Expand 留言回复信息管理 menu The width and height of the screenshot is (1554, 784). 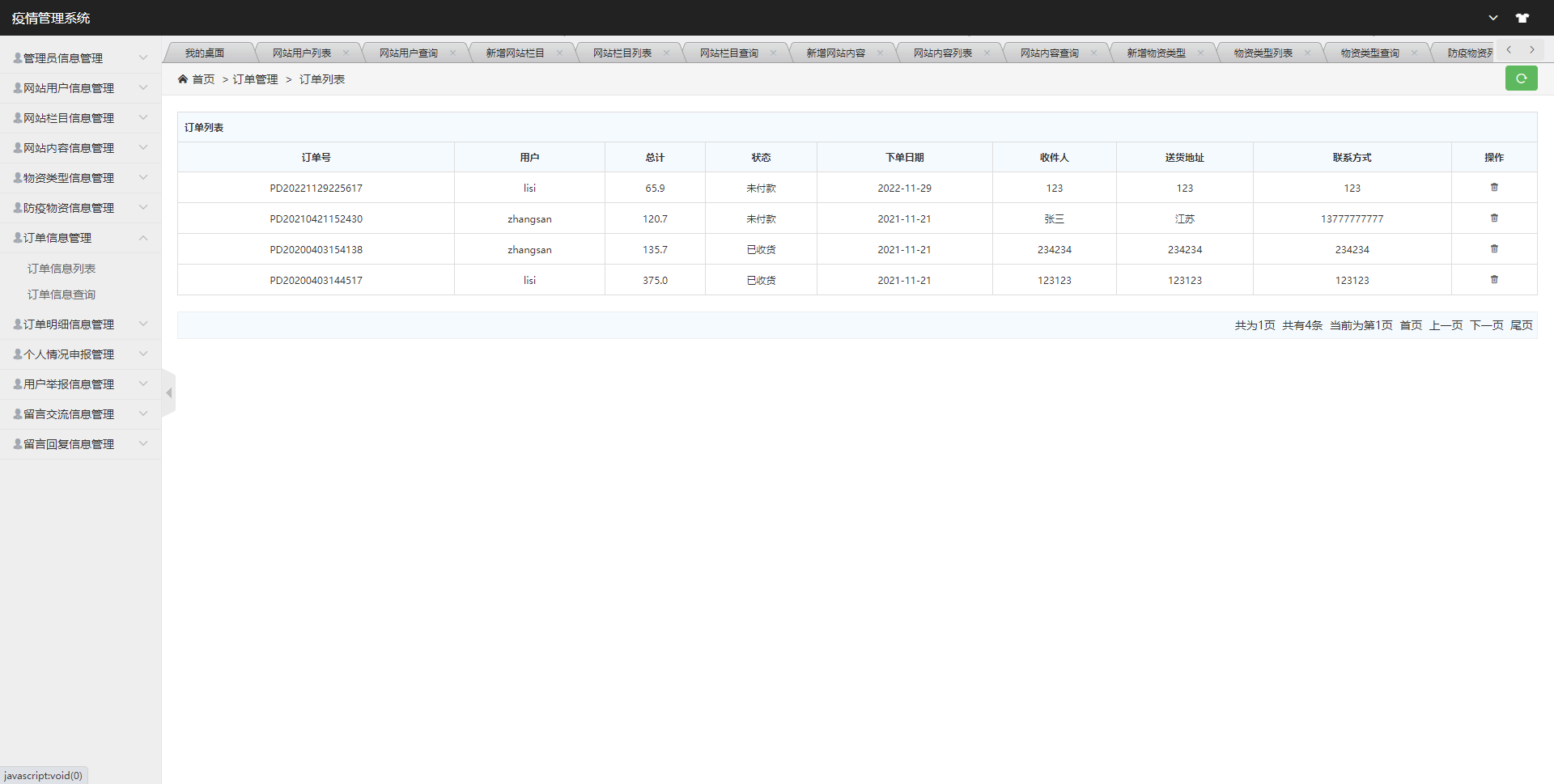pos(80,444)
